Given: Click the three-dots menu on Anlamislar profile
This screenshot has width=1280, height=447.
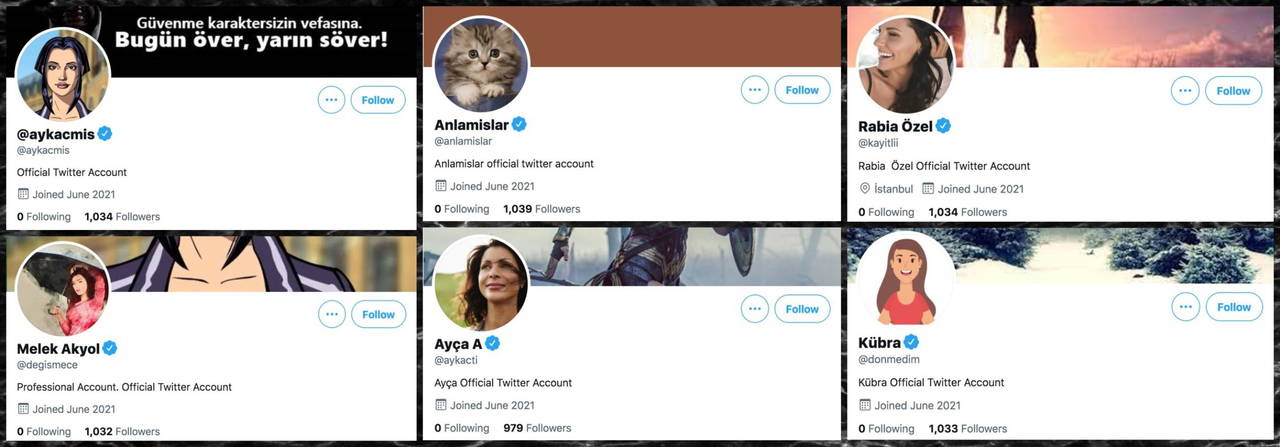Looking at the screenshot, I should [x=755, y=90].
